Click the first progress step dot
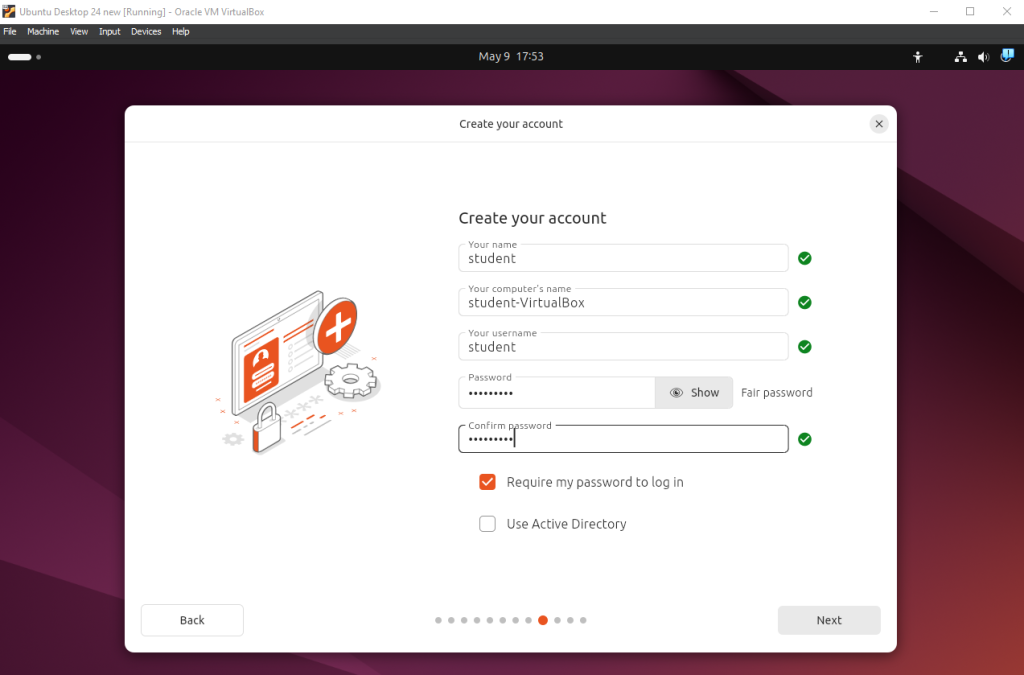This screenshot has width=1024, height=675. coord(438,620)
